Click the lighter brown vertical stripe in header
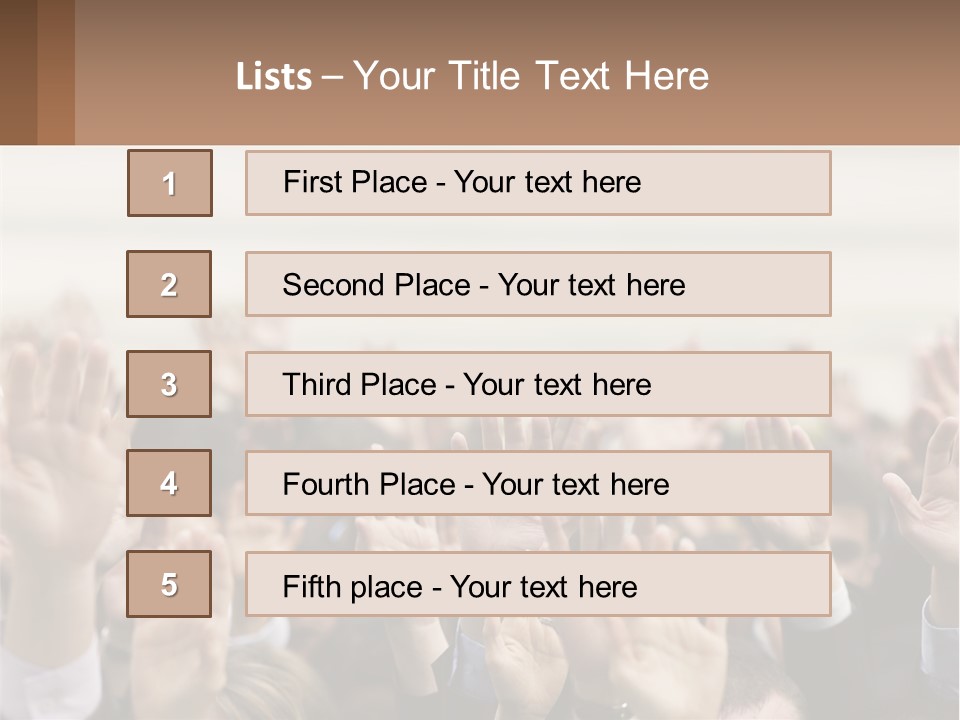This screenshot has height=720, width=960. click(x=56, y=72)
